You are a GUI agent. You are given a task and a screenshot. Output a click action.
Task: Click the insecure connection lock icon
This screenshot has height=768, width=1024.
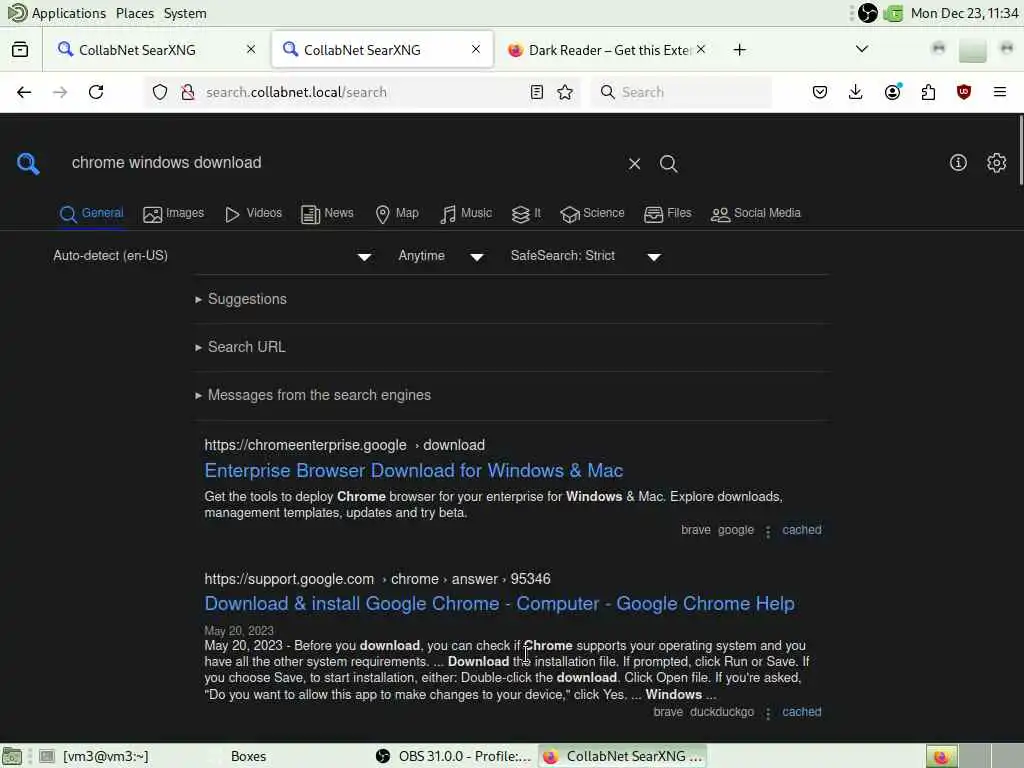click(187, 92)
